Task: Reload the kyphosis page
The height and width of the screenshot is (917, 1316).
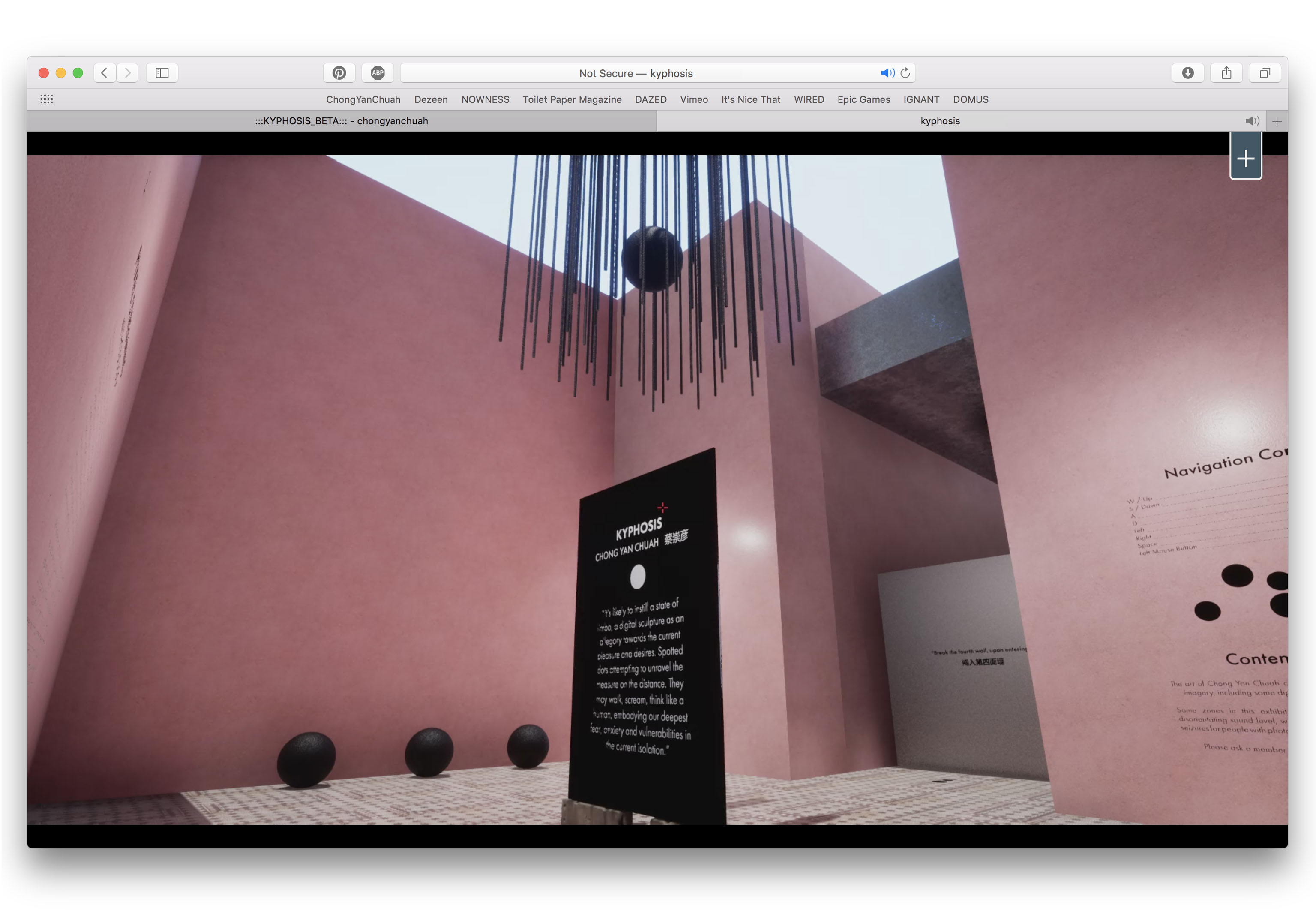Action: coord(905,73)
